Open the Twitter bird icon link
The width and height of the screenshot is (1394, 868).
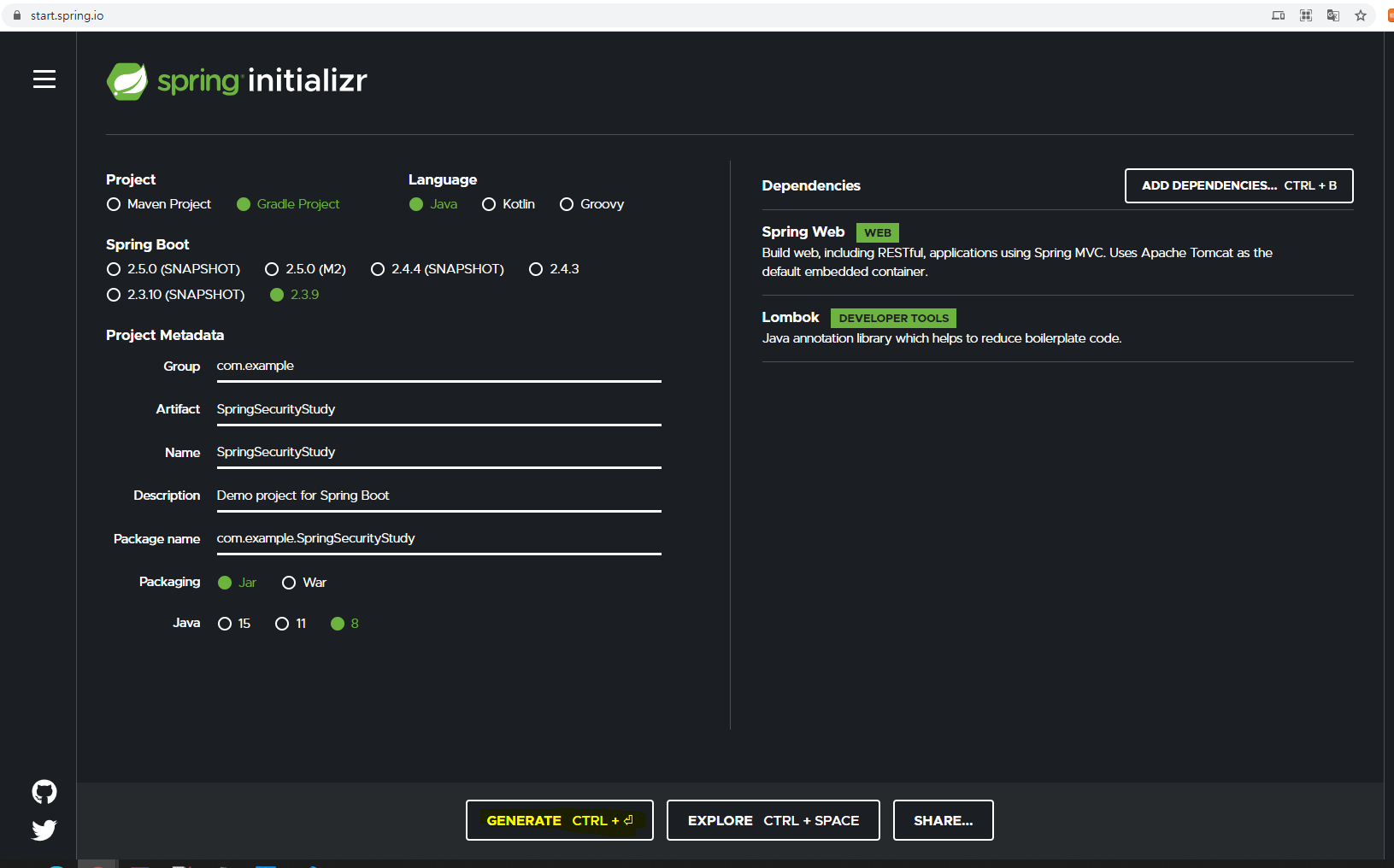tap(44, 830)
